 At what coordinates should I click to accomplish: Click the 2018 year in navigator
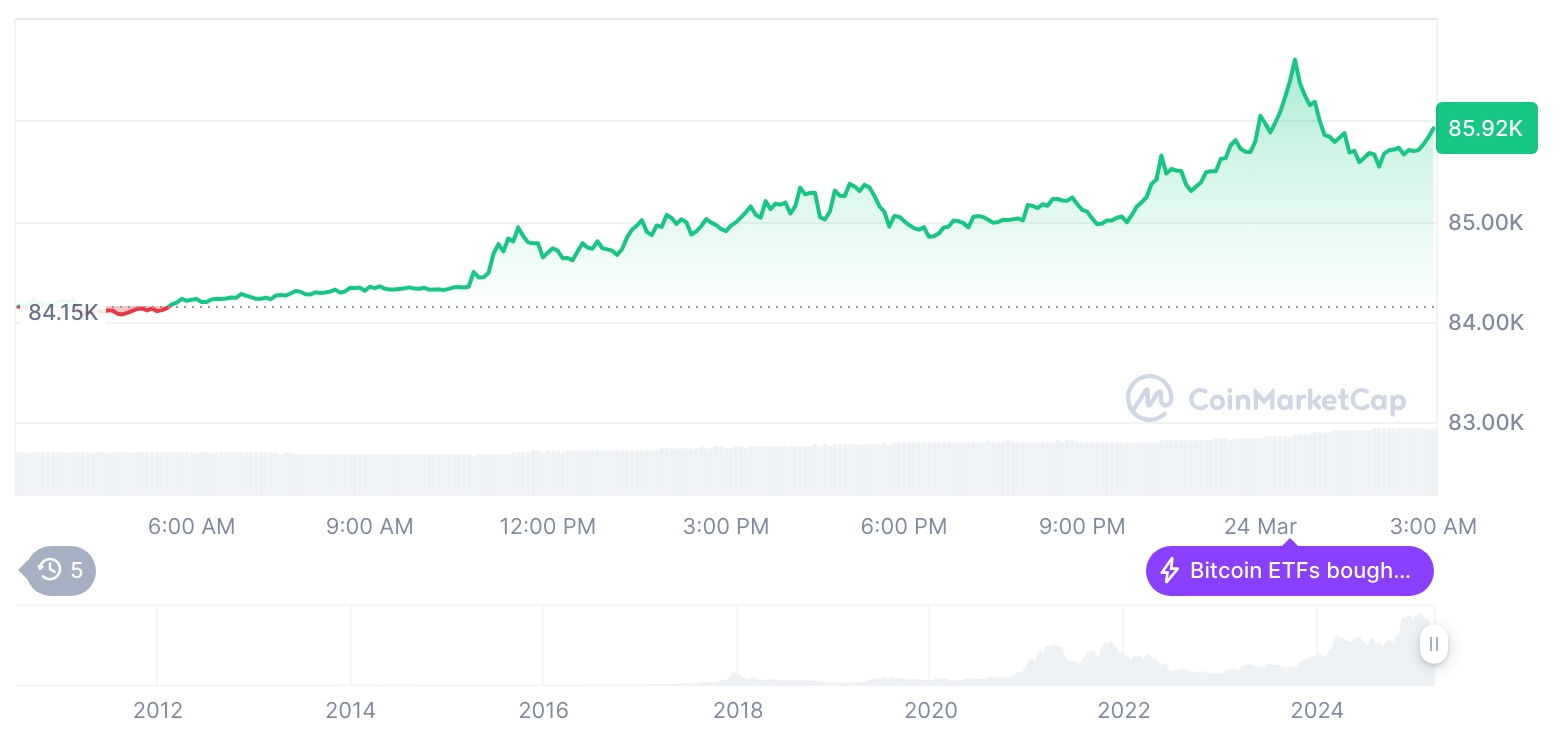point(737,711)
